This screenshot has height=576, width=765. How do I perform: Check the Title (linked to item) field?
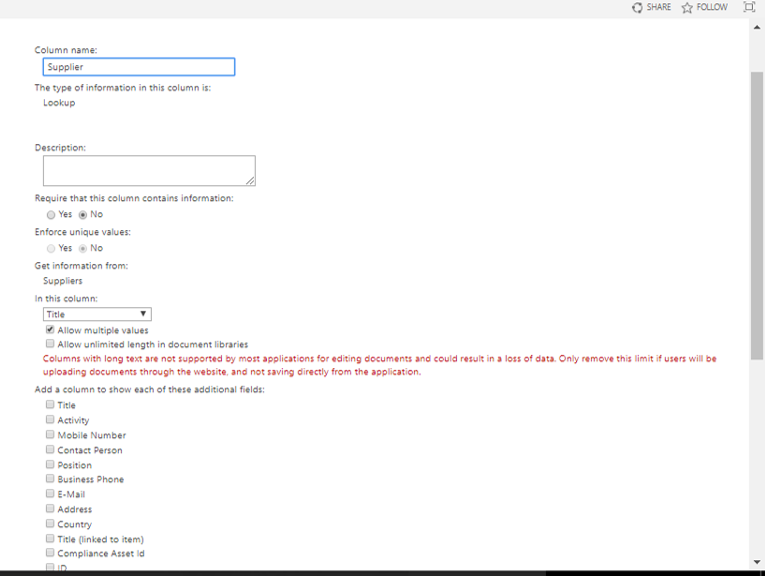[x=50, y=538]
